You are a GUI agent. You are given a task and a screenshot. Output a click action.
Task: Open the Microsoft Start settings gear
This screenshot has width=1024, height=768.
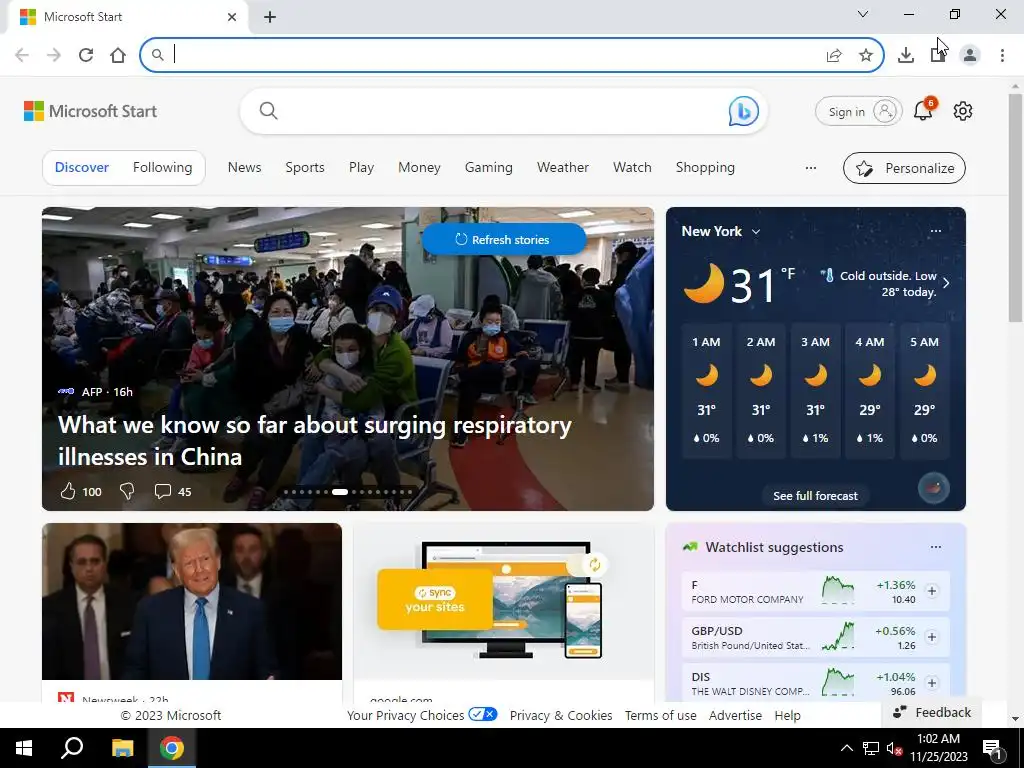pyautogui.click(x=963, y=111)
